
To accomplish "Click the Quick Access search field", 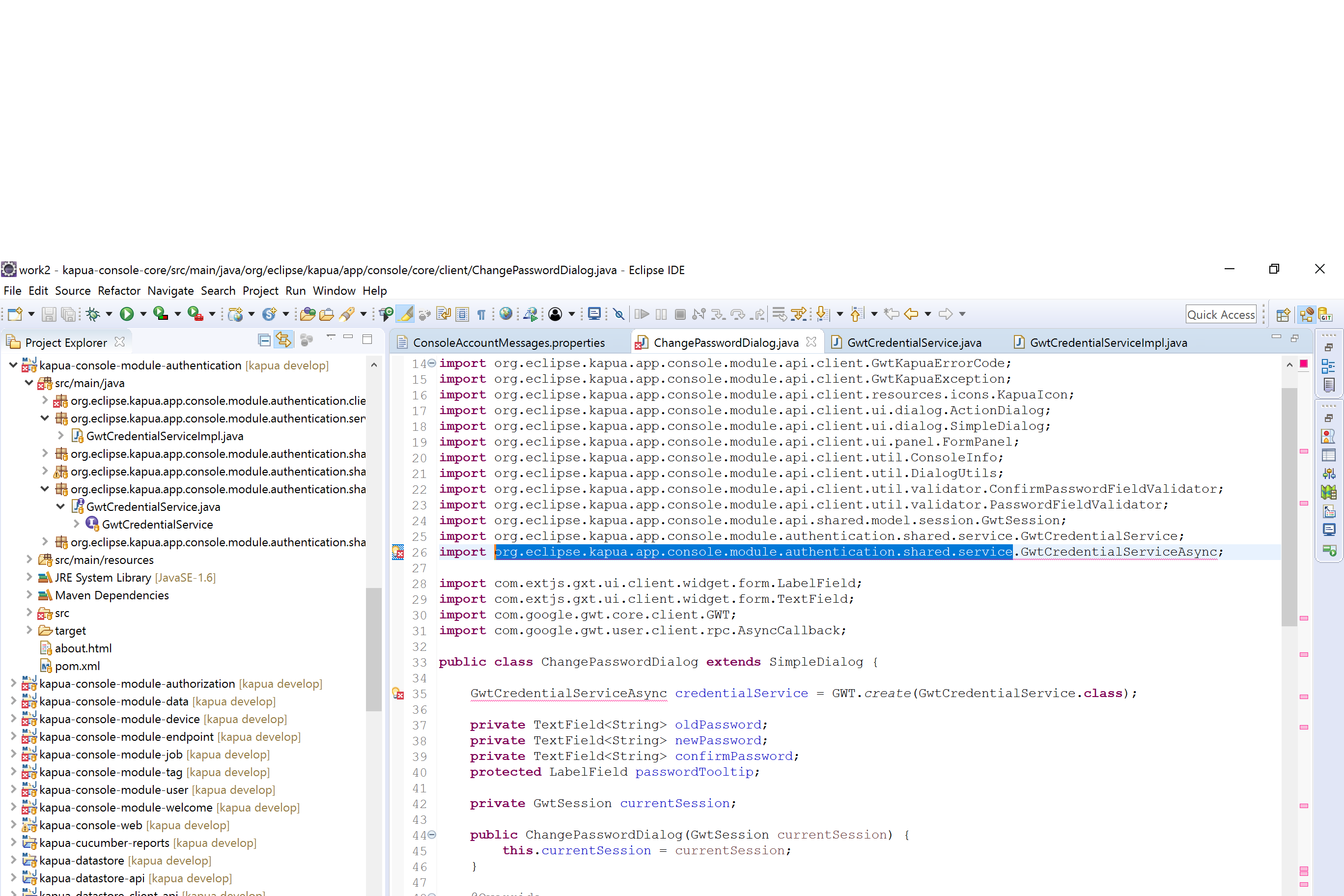I will point(1221,314).
